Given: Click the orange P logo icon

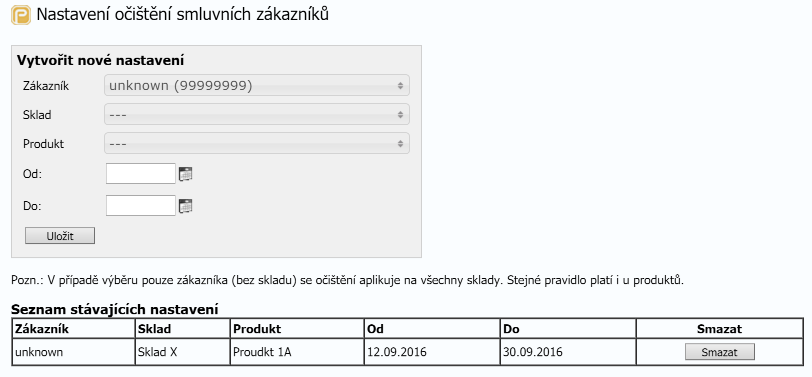Looking at the screenshot, I should click(x=21, y=14).
